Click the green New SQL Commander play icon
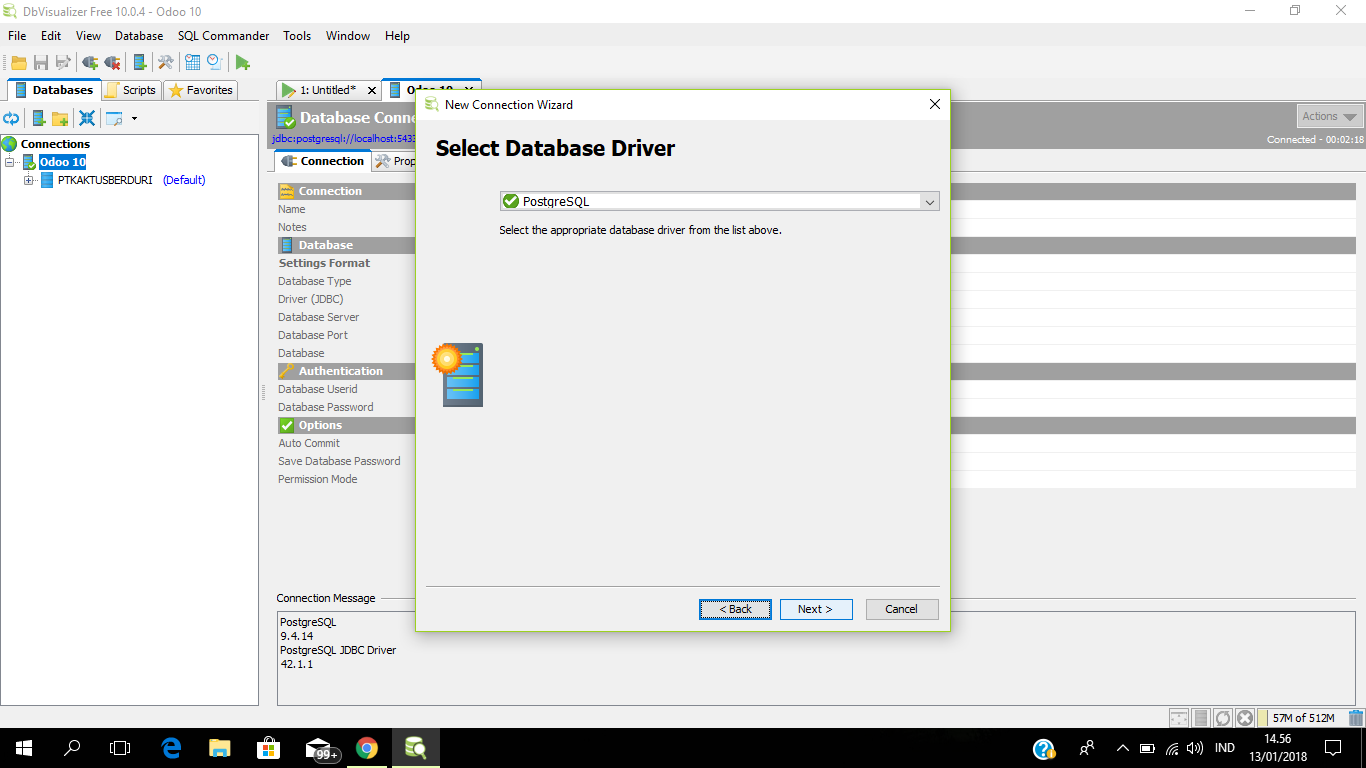Screen dimensions: 1366x768 pyautogui.click(x=243, y=62)
